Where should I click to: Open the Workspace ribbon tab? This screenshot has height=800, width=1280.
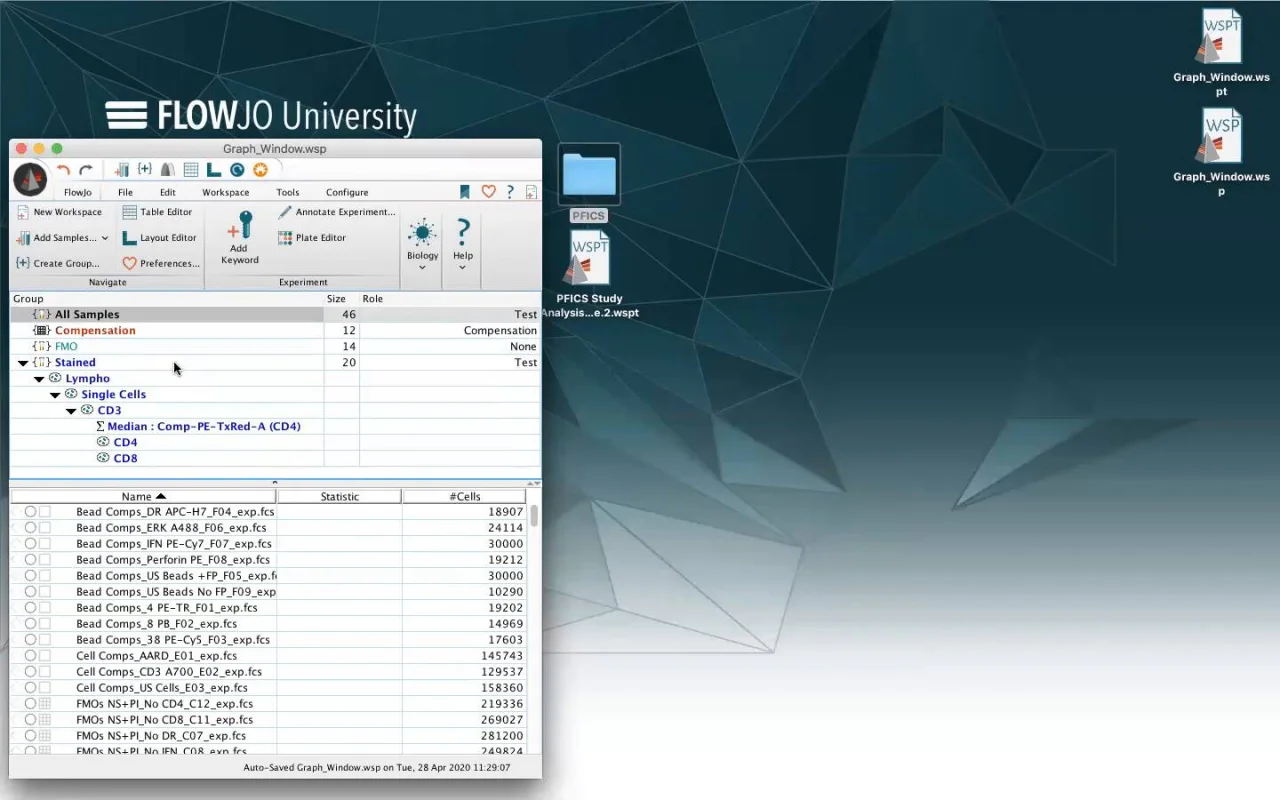(226, 192)
